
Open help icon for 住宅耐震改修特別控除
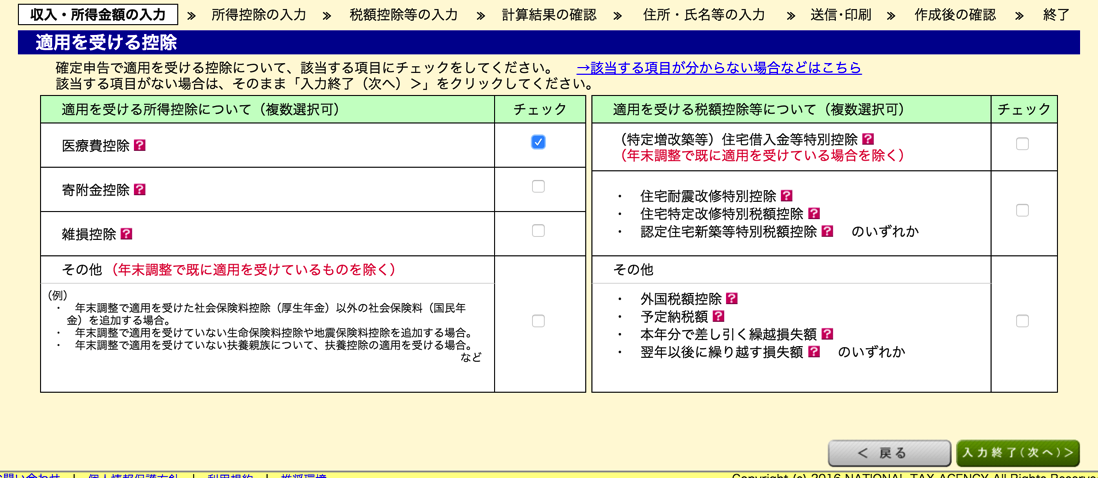[x=786, y=196]
